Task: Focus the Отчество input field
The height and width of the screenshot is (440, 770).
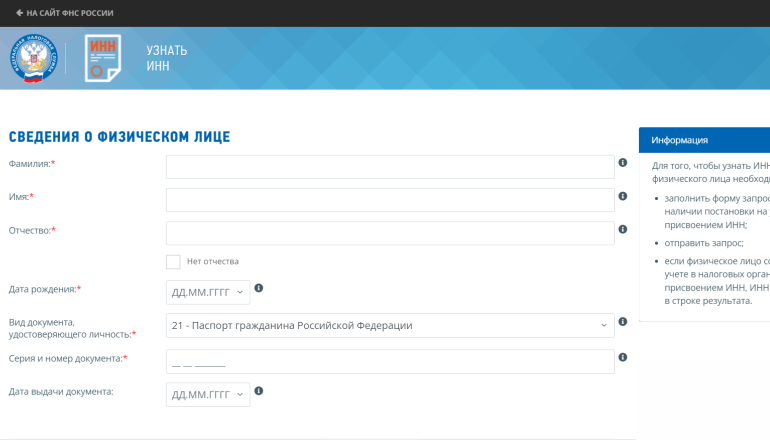Action: pyautogui.click(x=390, y=233)
